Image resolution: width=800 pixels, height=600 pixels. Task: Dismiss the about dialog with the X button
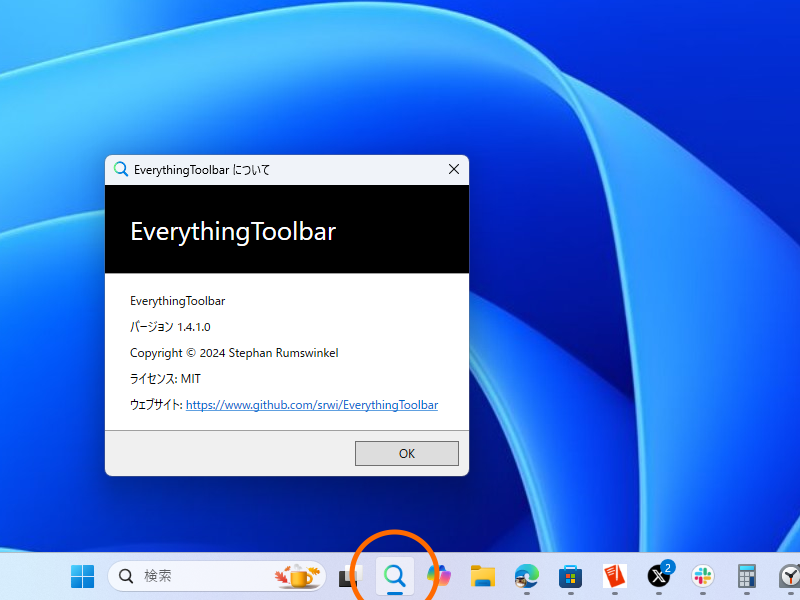click(x=453, y=169)
